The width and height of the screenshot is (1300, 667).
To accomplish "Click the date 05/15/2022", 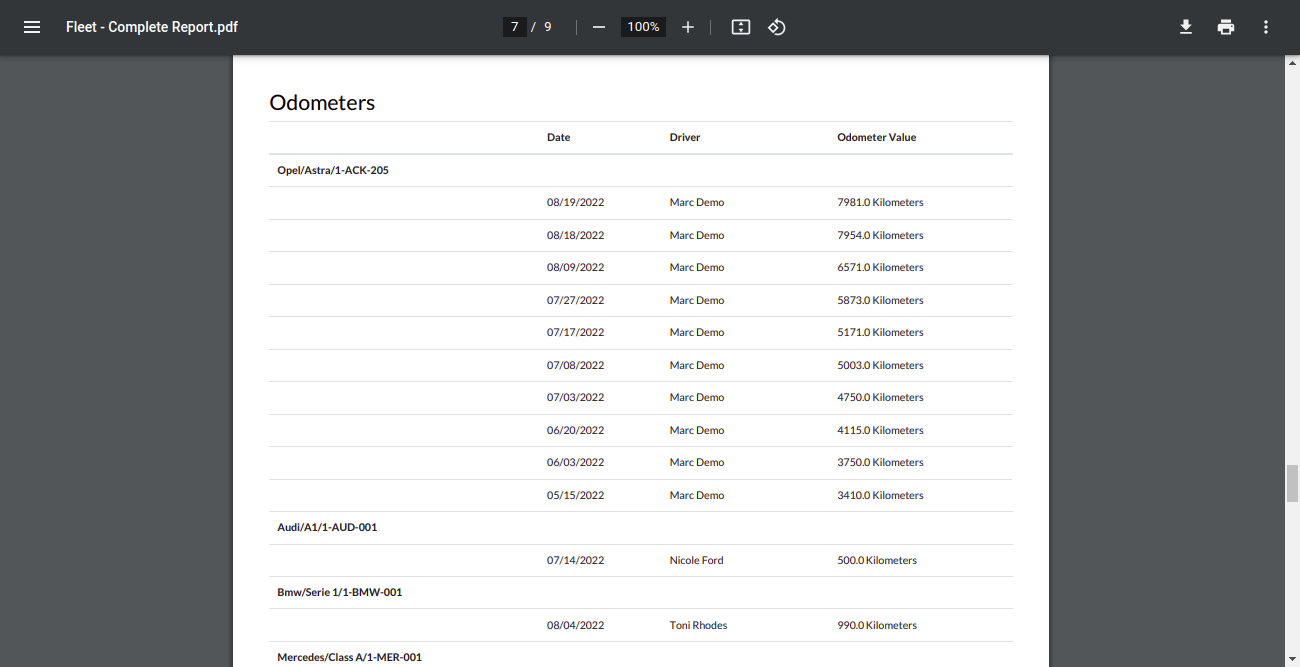I will tap(575, 495).
